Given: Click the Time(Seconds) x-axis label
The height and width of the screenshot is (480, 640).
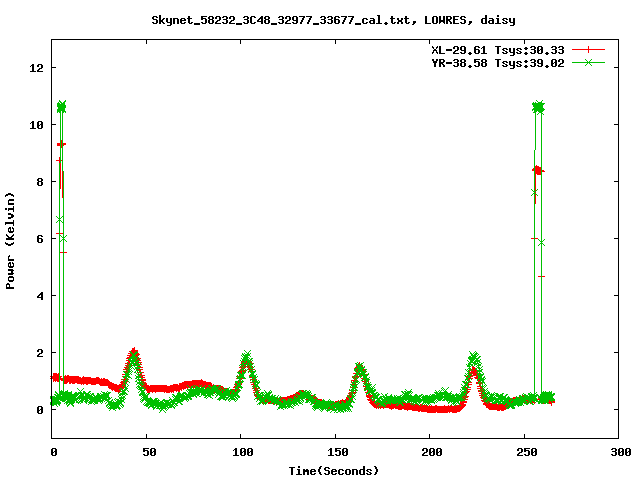Looking at the screenshot, I should tap(333, 471).
